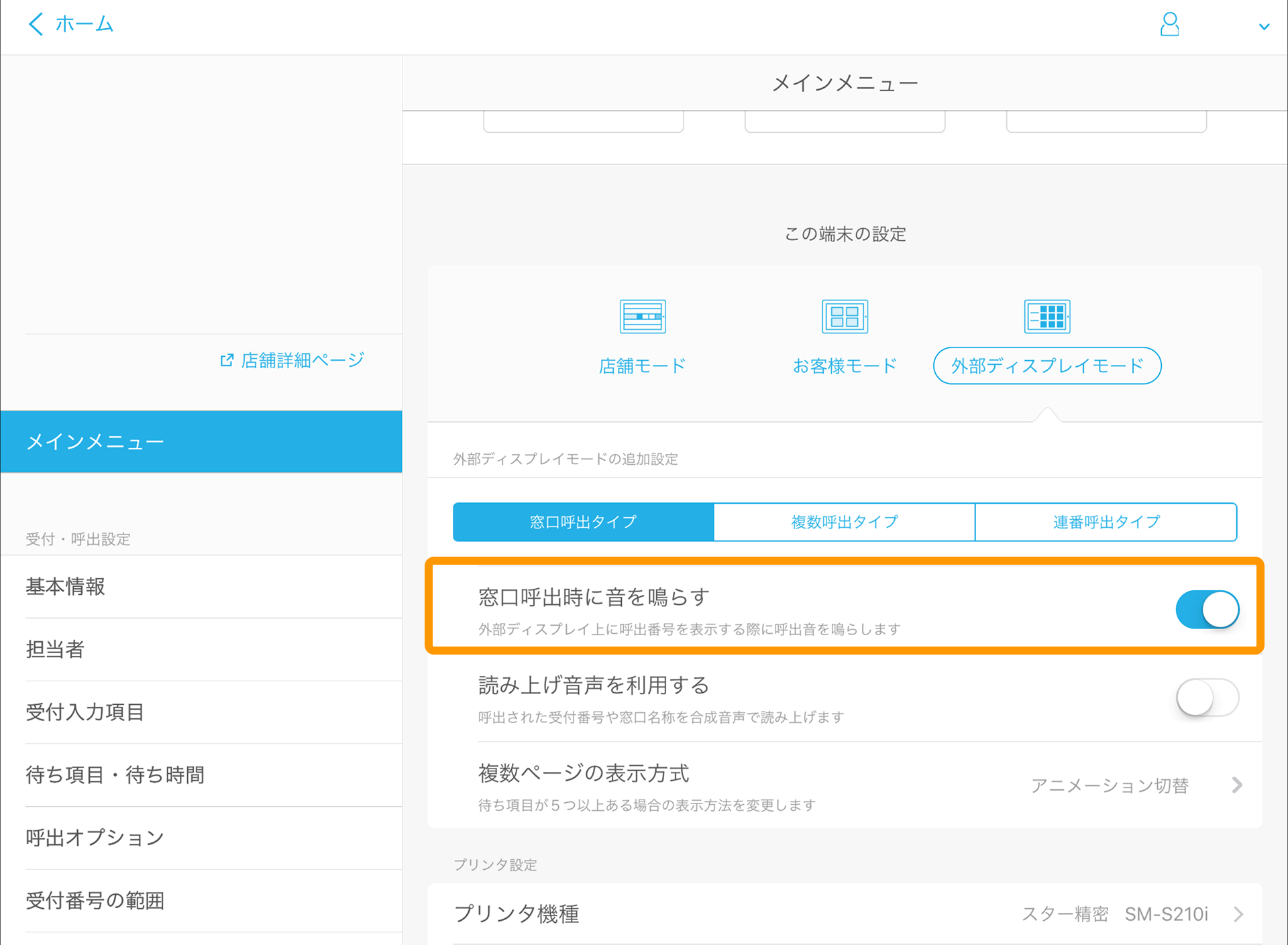This screenshot has height=945, width=1288.
Task: Go back to ホーム with the back arrow
Action: click(36, 24)
